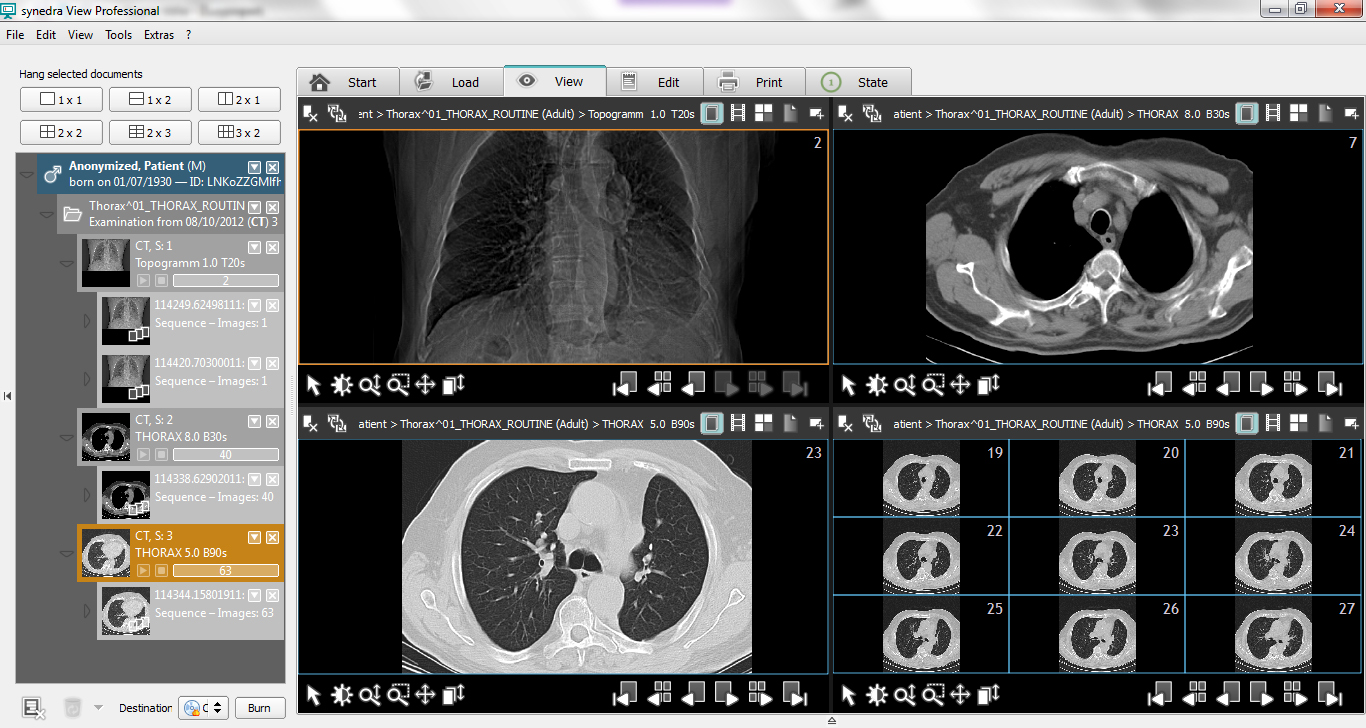Open the dropdown arrow next to the trash icon
The width and height of the screenshot is (1366, 728).
(97, 707)
